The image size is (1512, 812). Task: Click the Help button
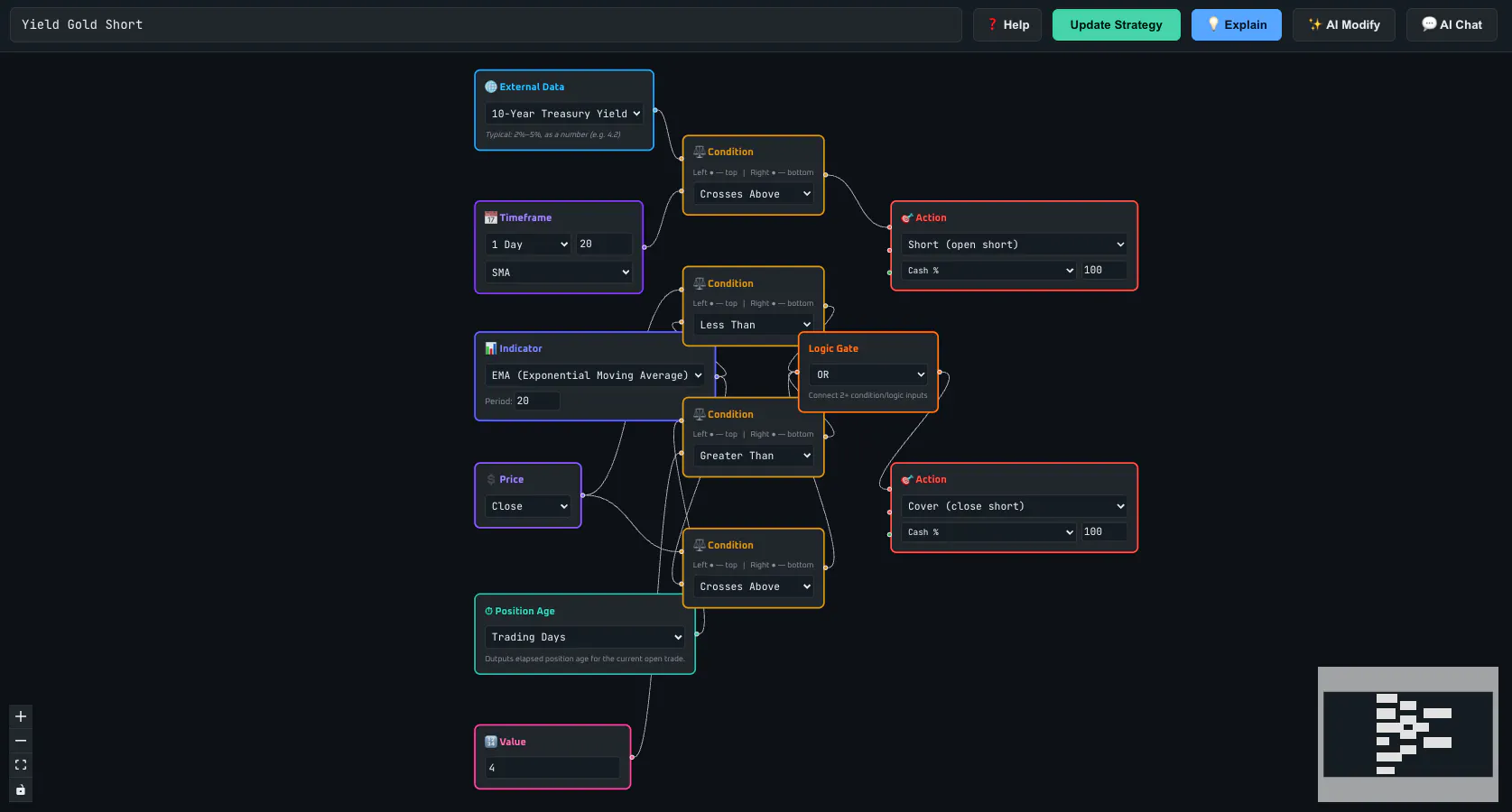pos(1007,25)
